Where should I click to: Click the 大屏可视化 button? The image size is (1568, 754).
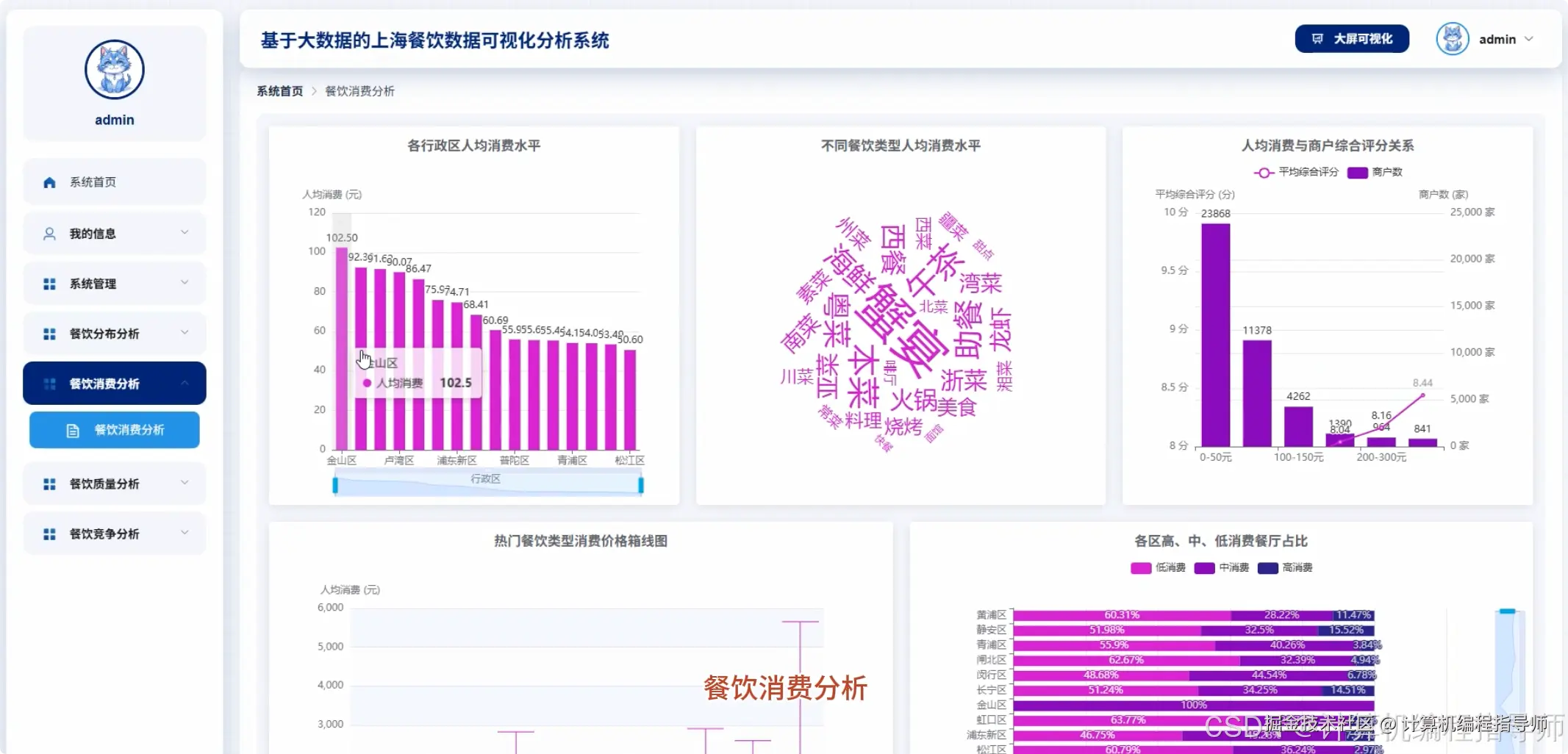(1351, 39)
